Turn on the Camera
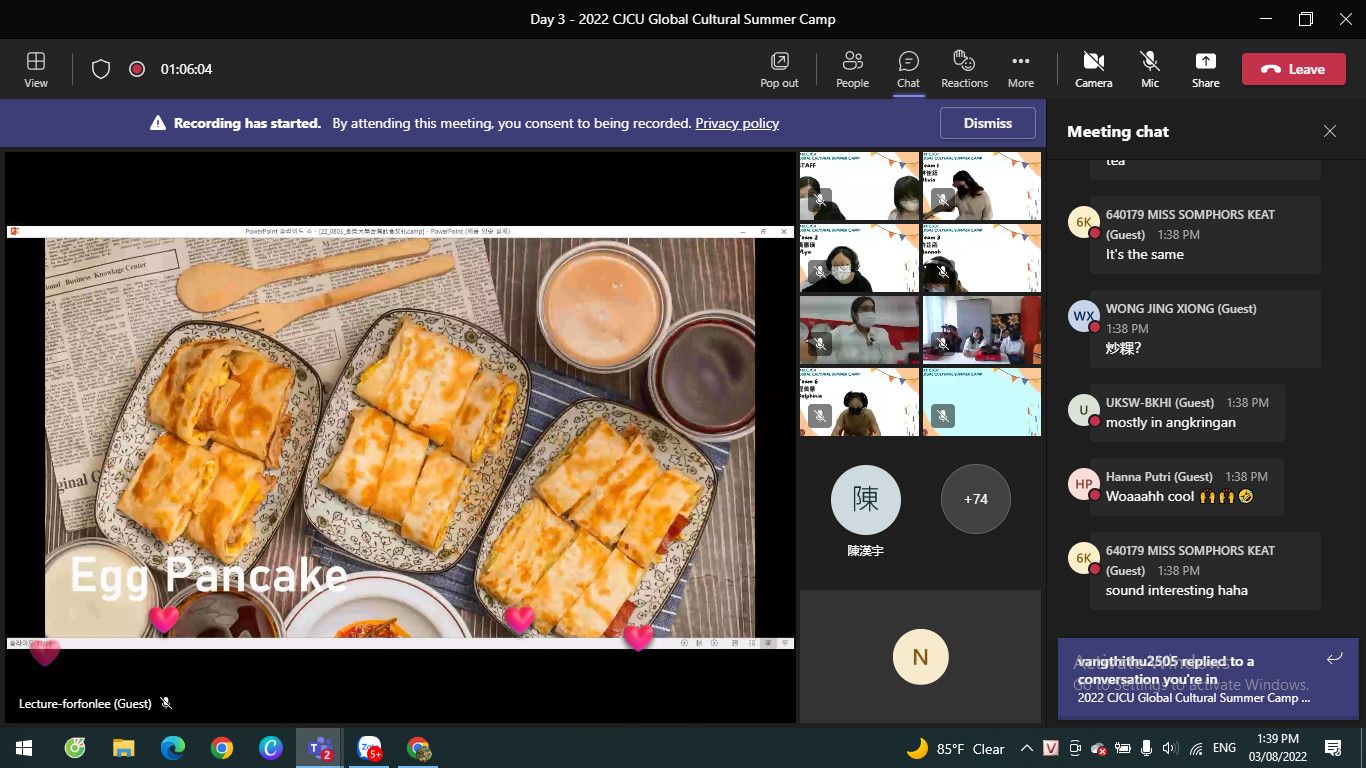1366x768 pixels. 1093,69
